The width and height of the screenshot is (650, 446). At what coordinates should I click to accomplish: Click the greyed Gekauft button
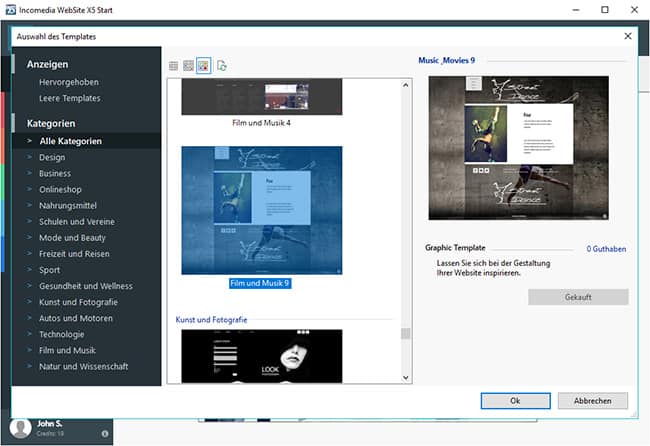[578, 297]
